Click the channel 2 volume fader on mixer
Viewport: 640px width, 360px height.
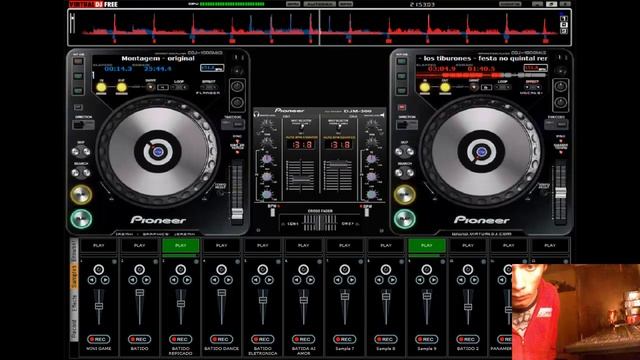(x=338, y=164)
